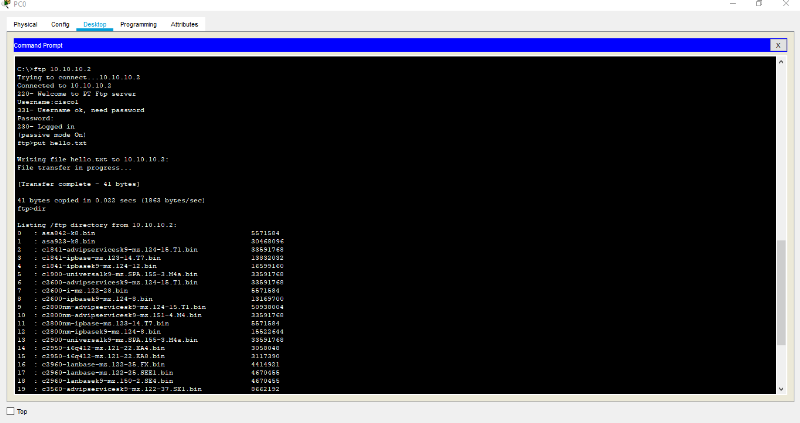The image size is (800, 423).
Task: Select the Desktop tab
Action: pos(95,24)
